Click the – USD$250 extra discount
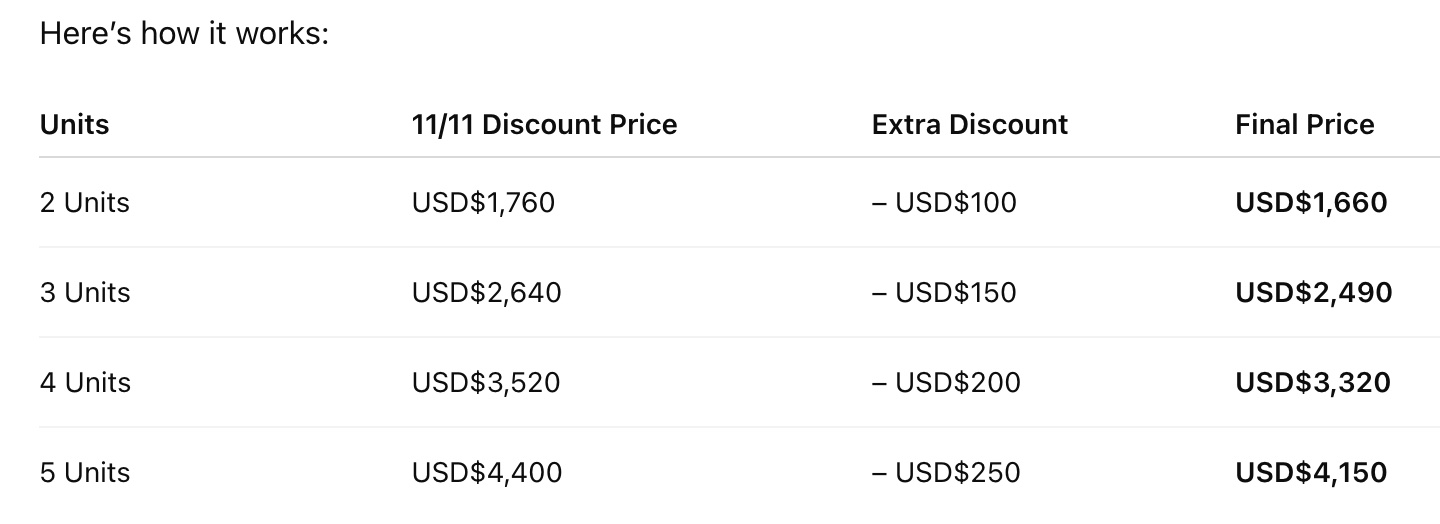This screenshot has width=1440, height=524. tap(946, 472)
